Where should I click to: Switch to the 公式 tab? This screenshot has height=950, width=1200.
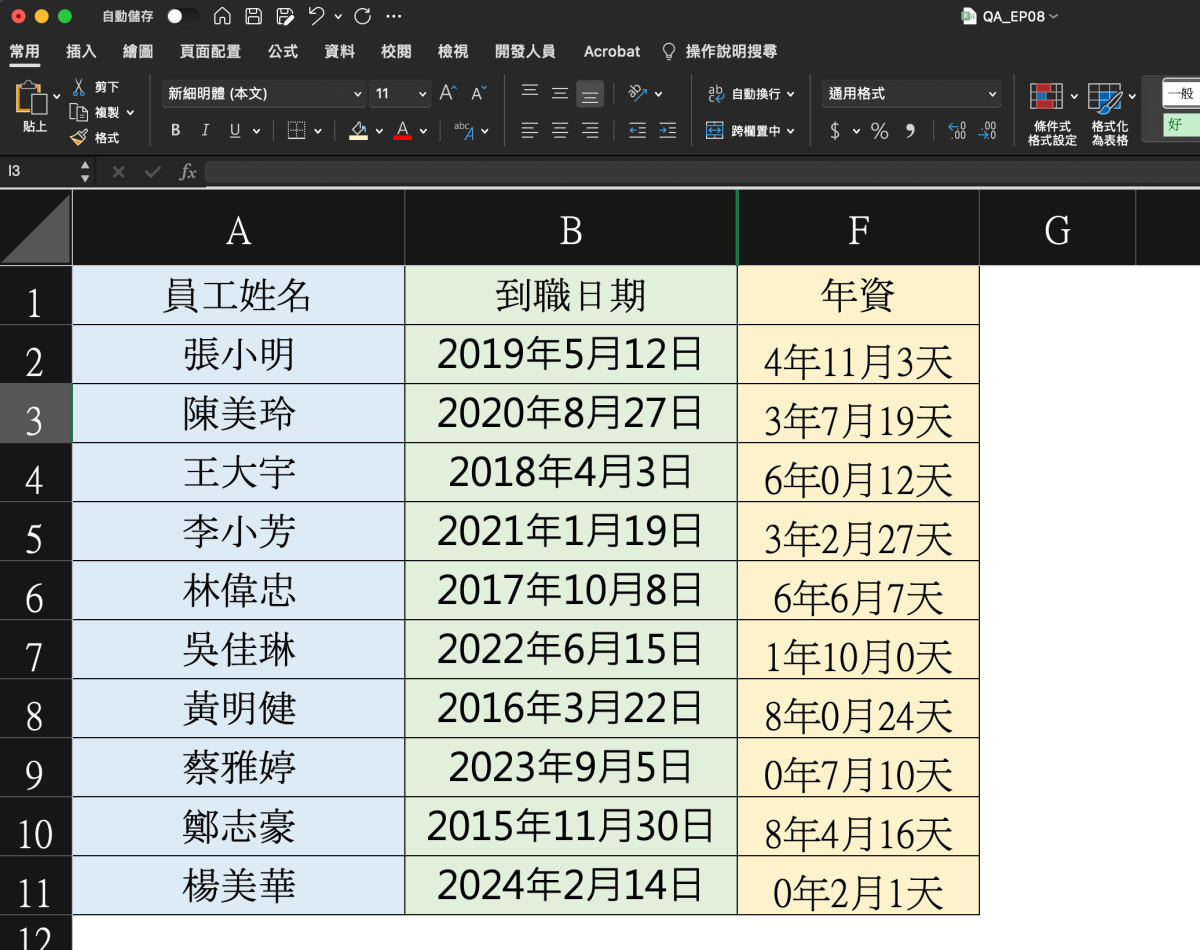point(283,51)
